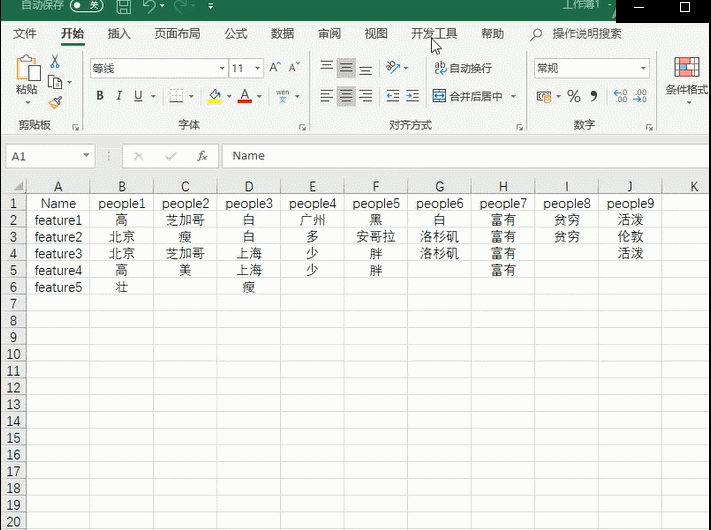The image size is (711, 530).
Task: Click the Redo arrow icon
Action: click(x=181, y=6)
